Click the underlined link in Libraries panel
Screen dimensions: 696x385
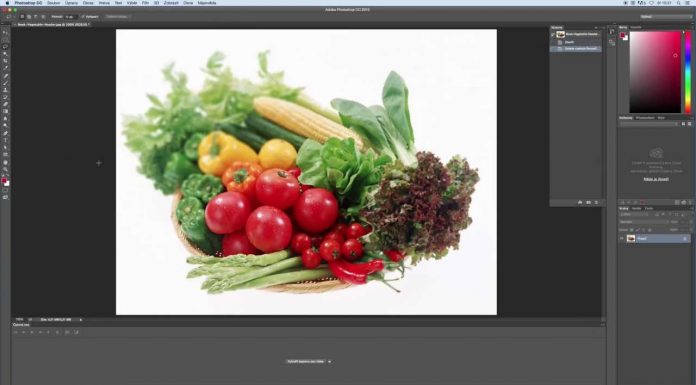click(x=656, y=179)
